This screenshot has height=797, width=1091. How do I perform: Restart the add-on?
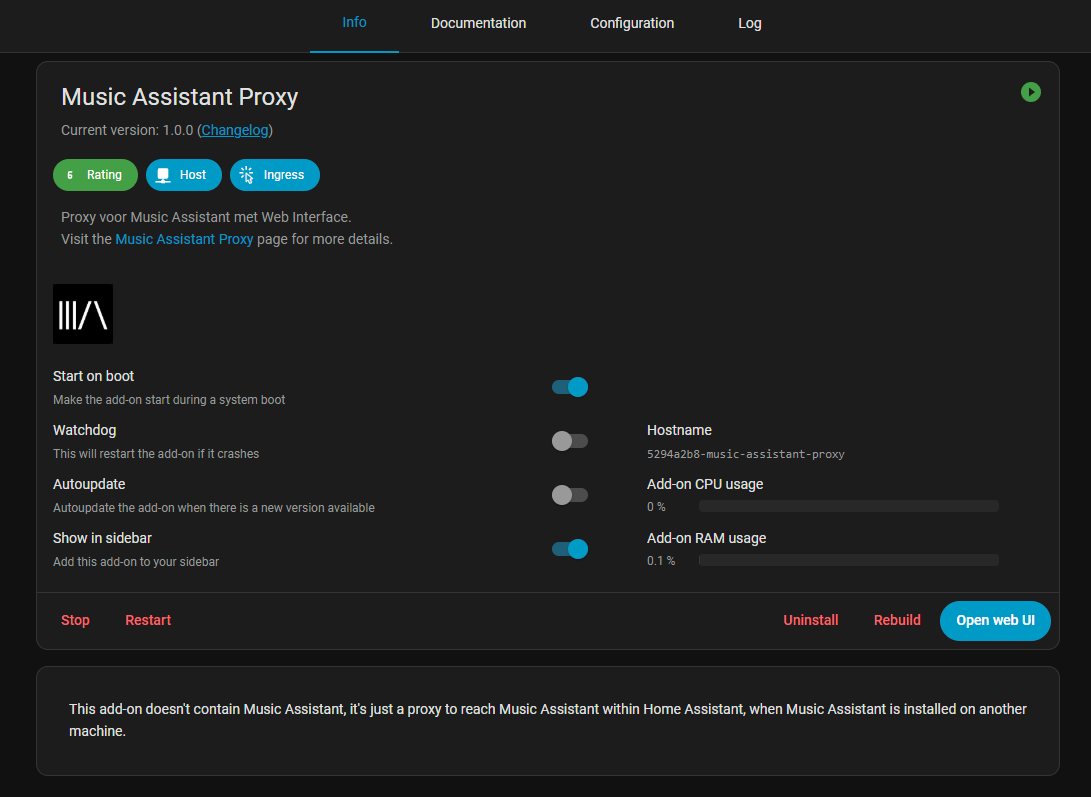[148, 620]
